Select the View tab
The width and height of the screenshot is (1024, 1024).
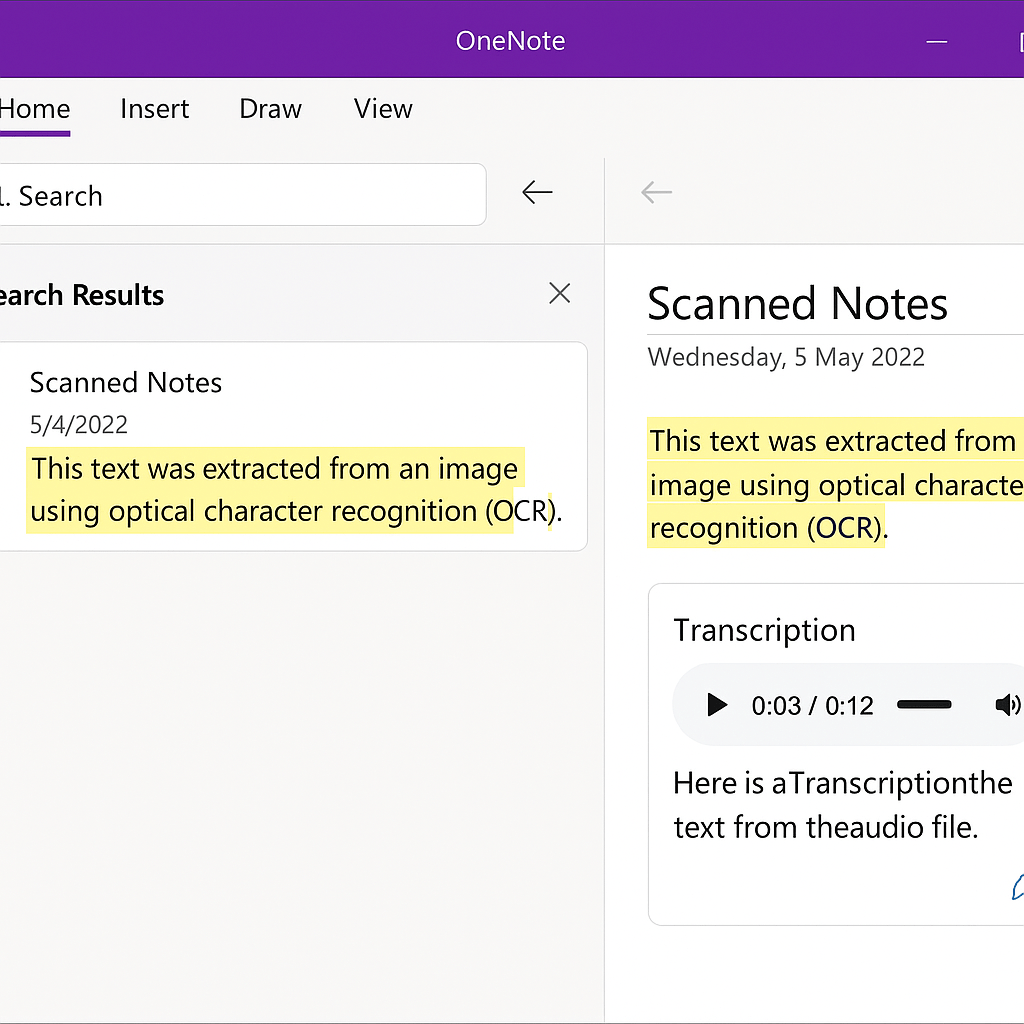click(x=383, y=109)
